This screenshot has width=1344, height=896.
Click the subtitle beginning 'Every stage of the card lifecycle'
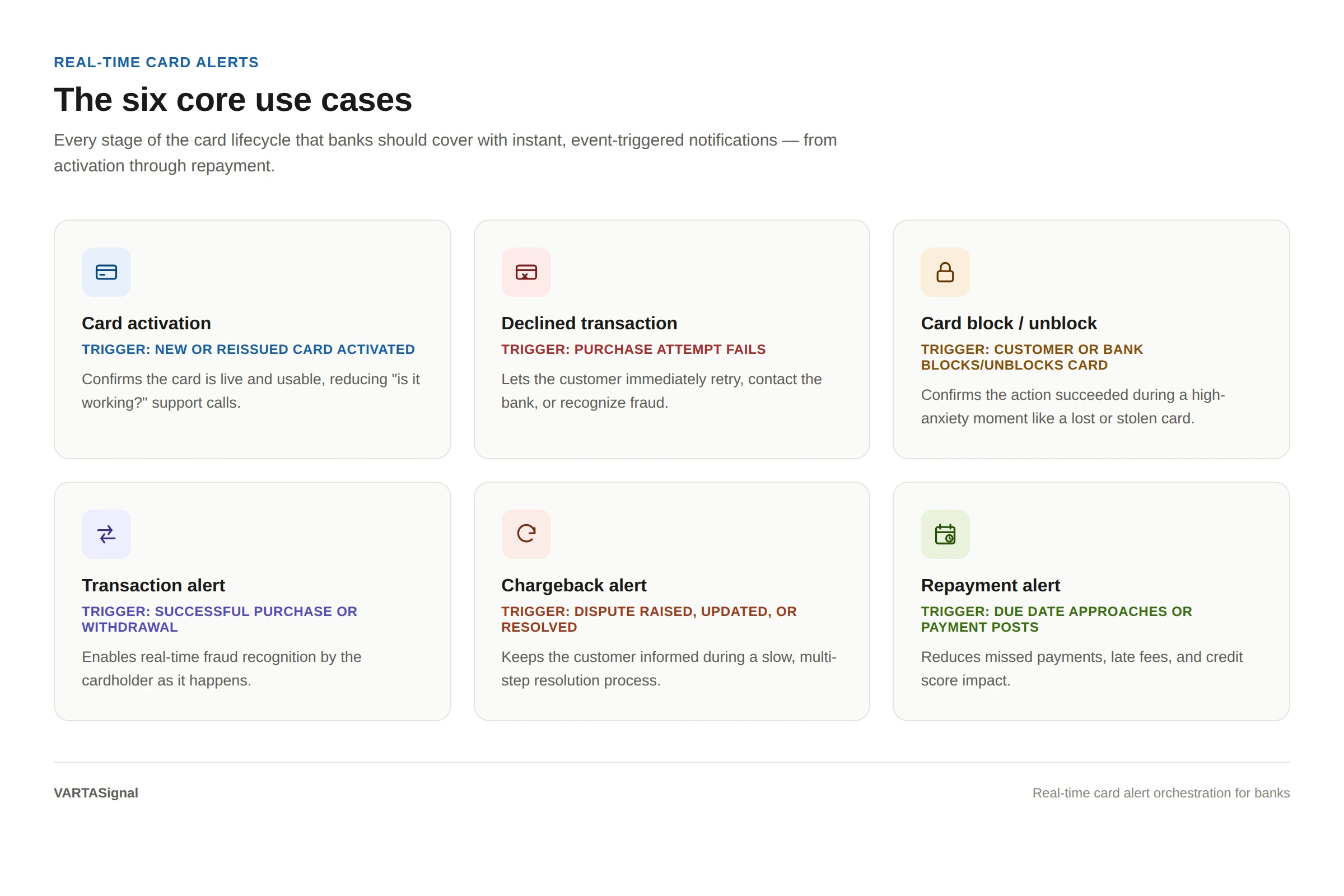point(445,152)
